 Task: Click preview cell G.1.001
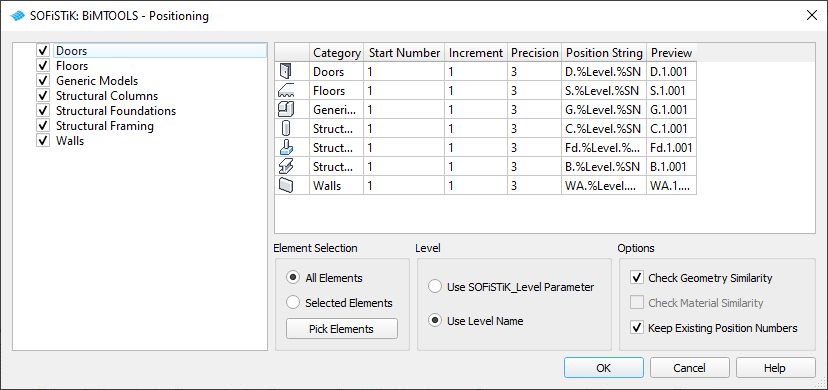tap(672, 110)
